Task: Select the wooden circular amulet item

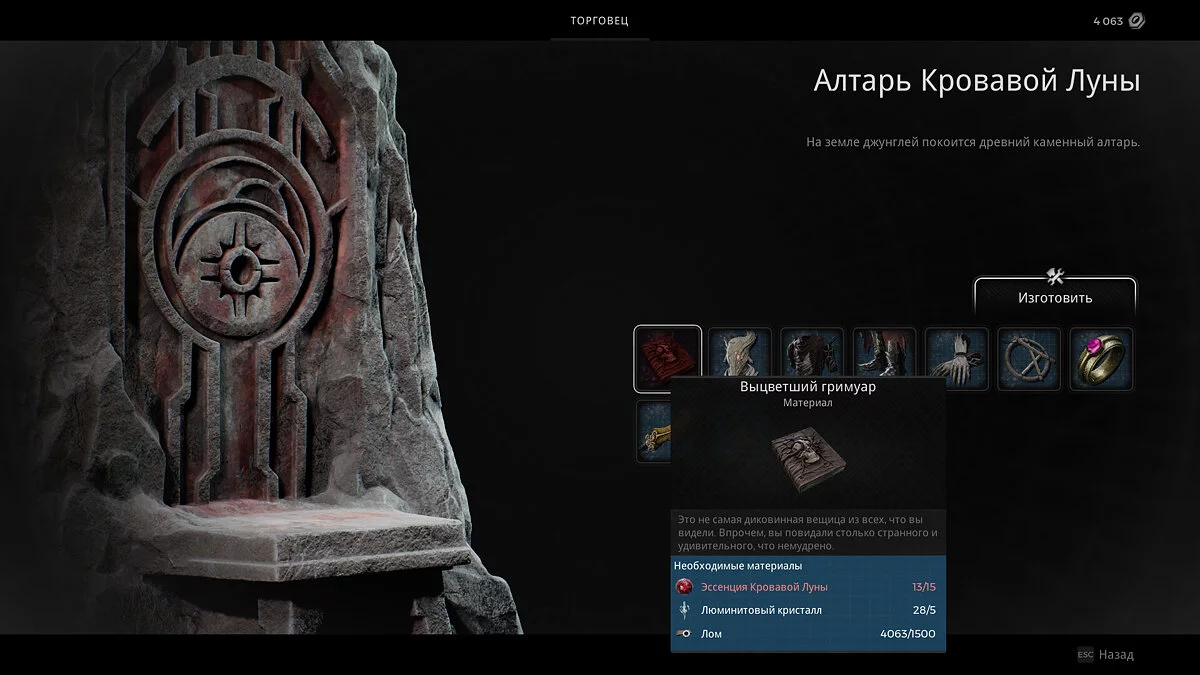Action: point(1029,359)
